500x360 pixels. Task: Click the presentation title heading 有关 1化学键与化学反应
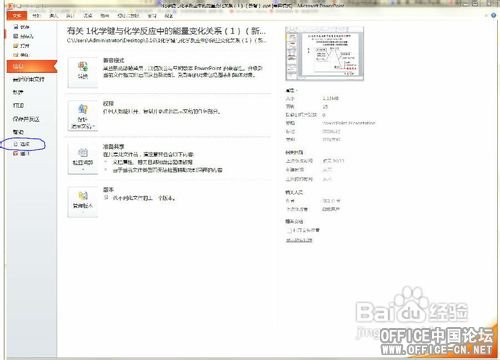click(166, 31)
